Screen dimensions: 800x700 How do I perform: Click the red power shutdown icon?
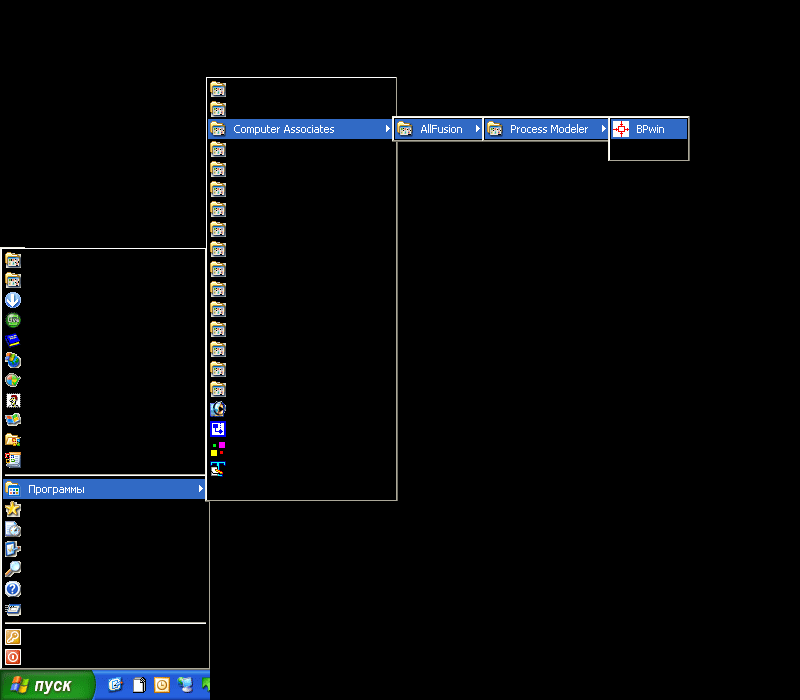tap(13, 657)
